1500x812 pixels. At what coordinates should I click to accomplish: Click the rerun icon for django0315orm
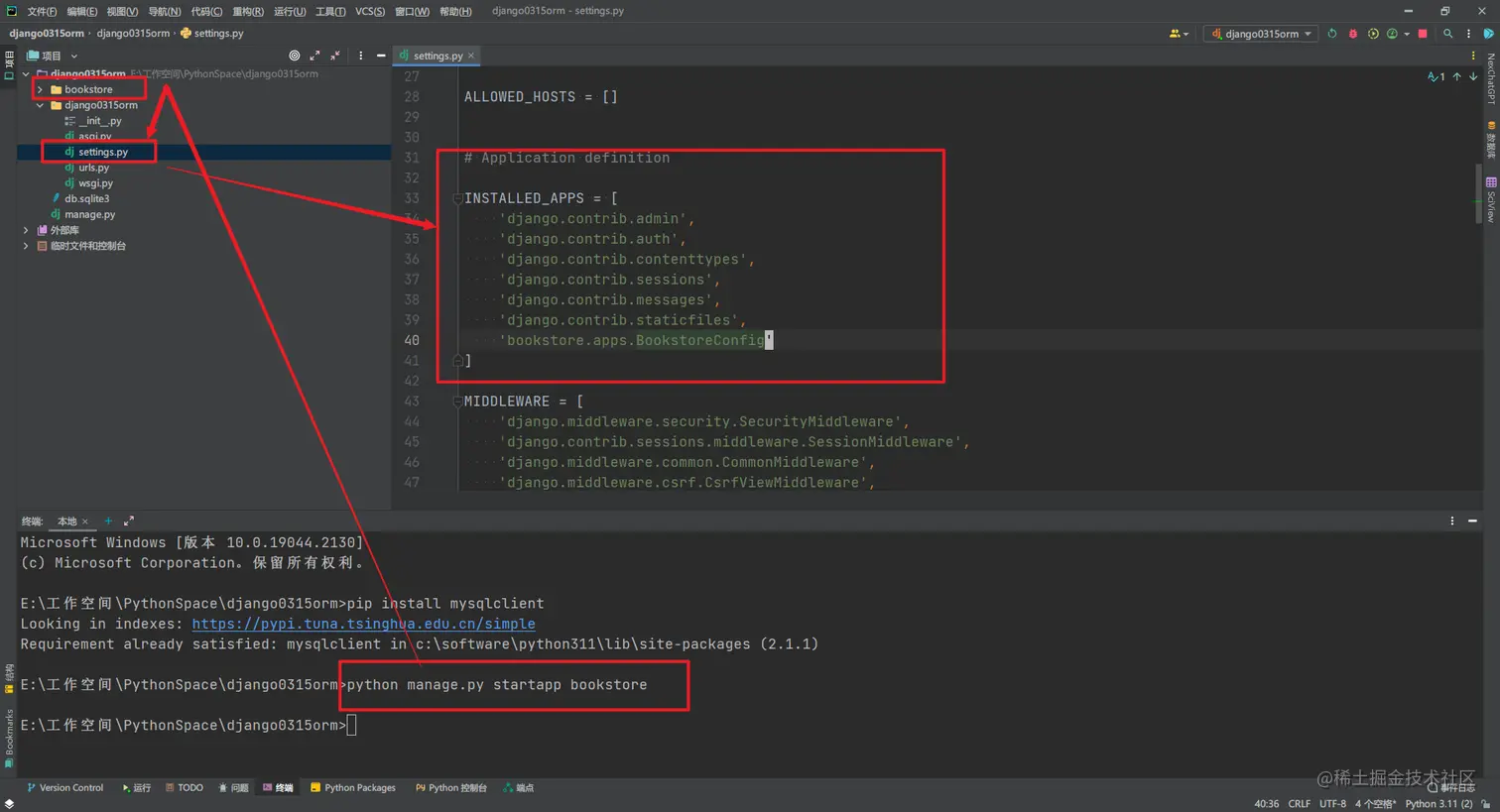click(x=1332, y=34)
